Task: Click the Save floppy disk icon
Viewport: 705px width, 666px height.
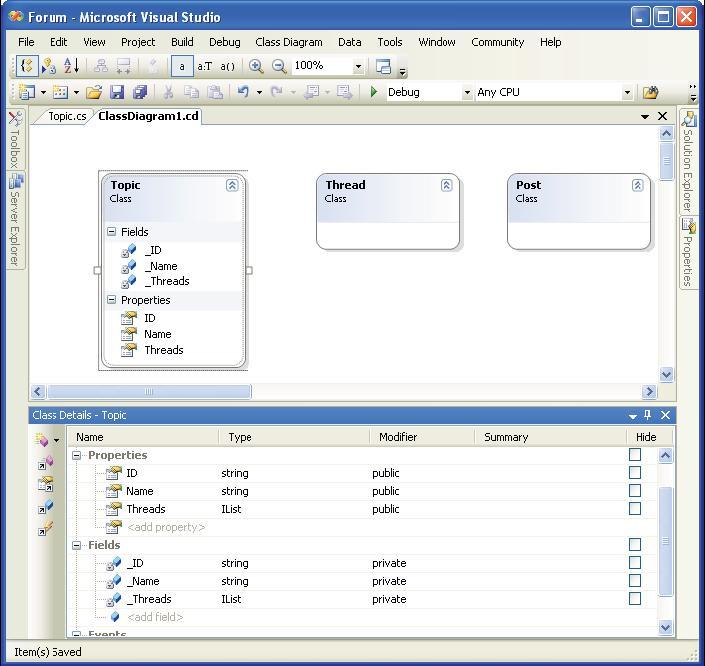Action: (x=117, y=92)
